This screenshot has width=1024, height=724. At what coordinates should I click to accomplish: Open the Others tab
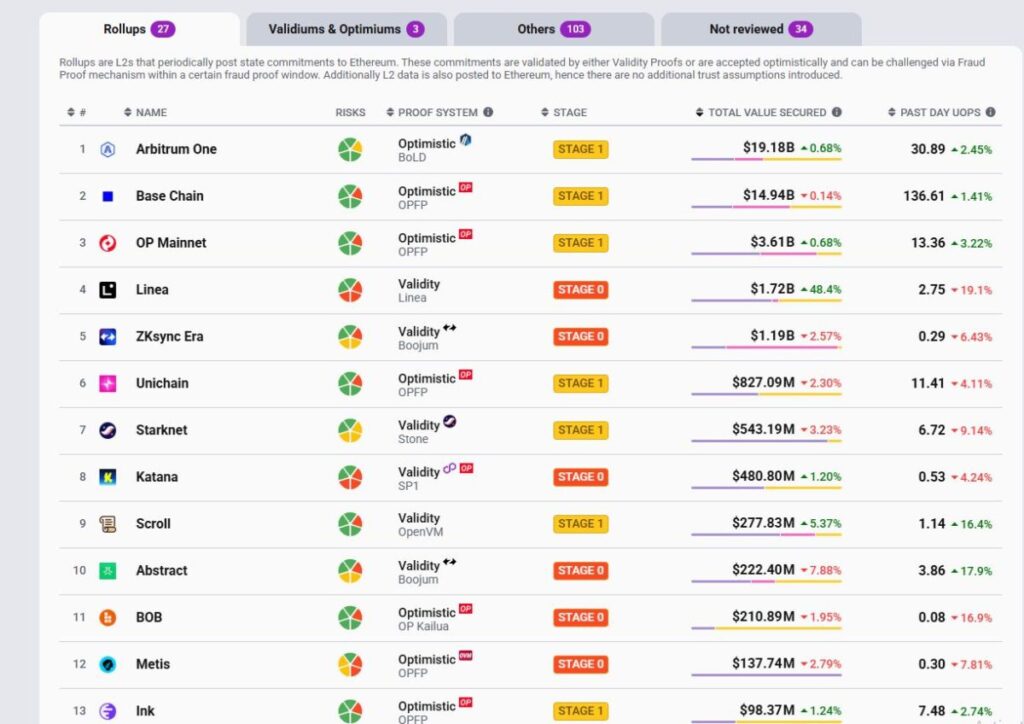click(x=554, y=29)
